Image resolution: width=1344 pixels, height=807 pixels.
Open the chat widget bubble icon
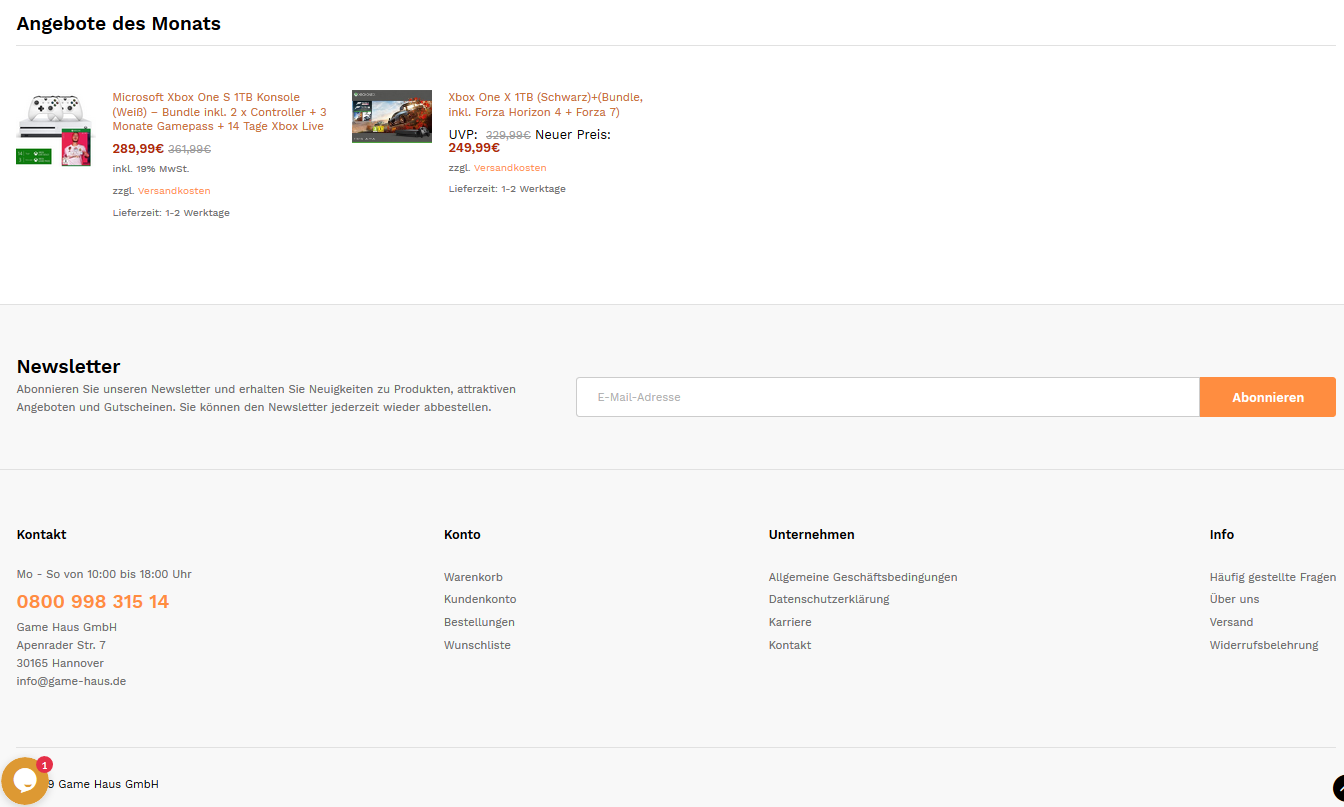[x=24, y=781]
